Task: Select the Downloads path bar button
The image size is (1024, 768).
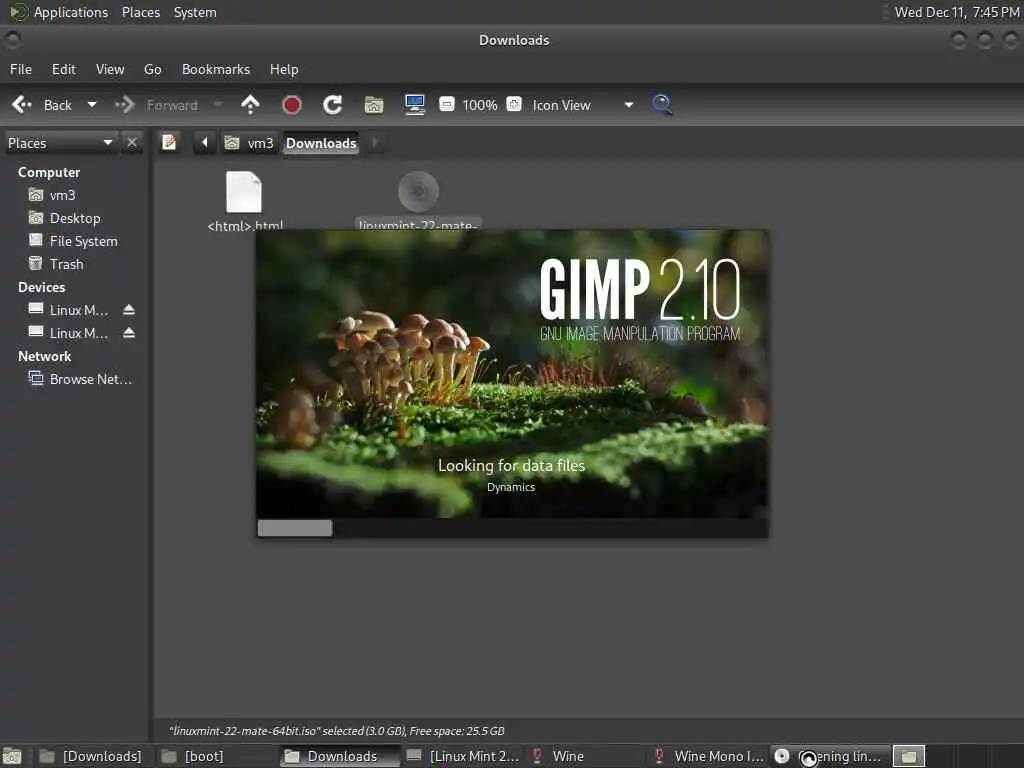Action: [321, 143]
